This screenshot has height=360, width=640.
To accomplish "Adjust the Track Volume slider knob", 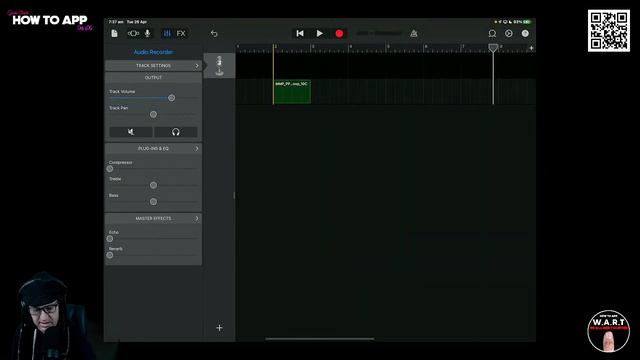I will pyautogui.click(x=172, y=98).
